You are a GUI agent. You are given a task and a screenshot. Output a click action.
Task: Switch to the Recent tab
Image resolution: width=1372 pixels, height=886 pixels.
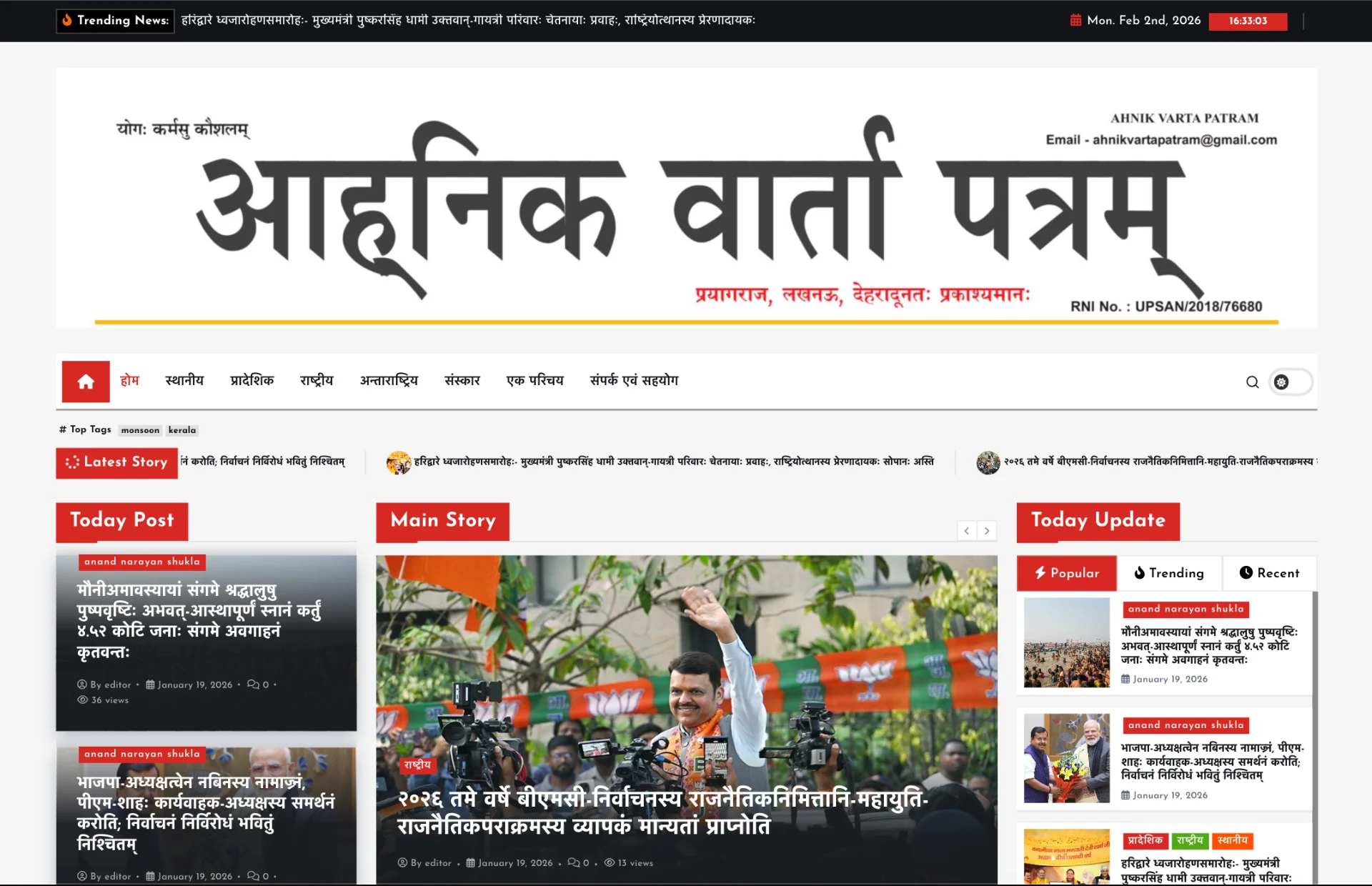[x=1269, y=573]
